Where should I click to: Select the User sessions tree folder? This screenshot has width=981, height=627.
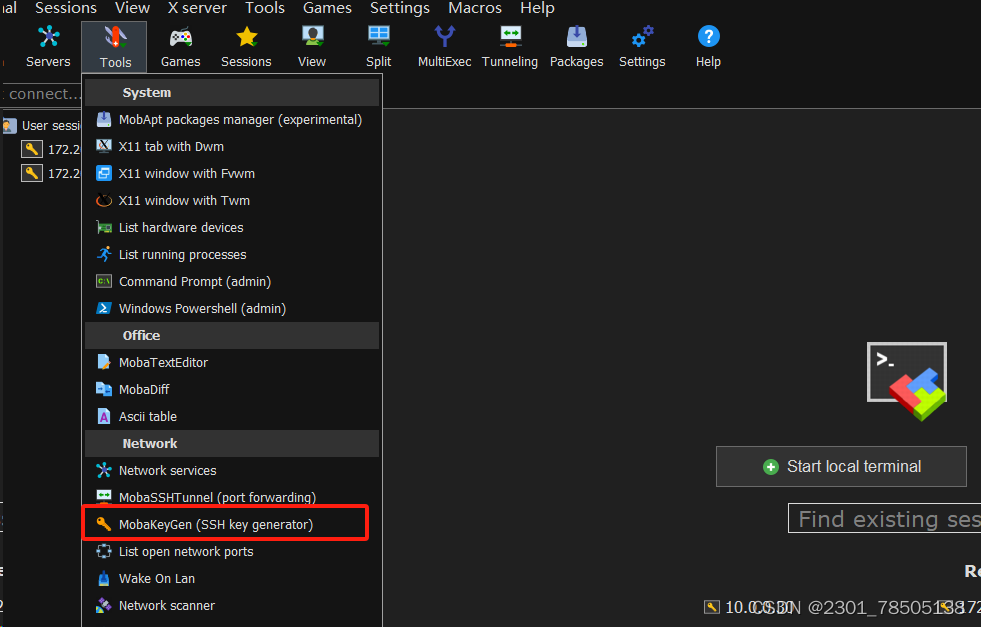[41, 125]
